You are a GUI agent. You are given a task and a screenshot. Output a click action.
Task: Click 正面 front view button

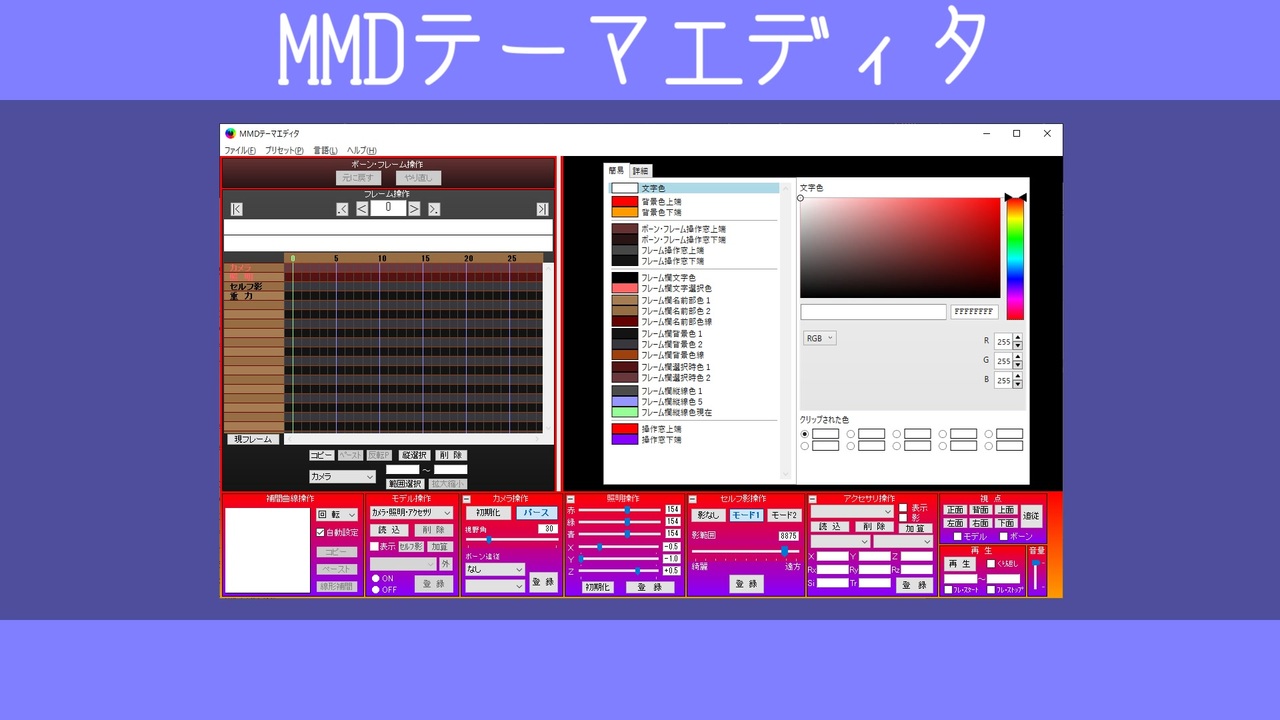tap(955, 510)
